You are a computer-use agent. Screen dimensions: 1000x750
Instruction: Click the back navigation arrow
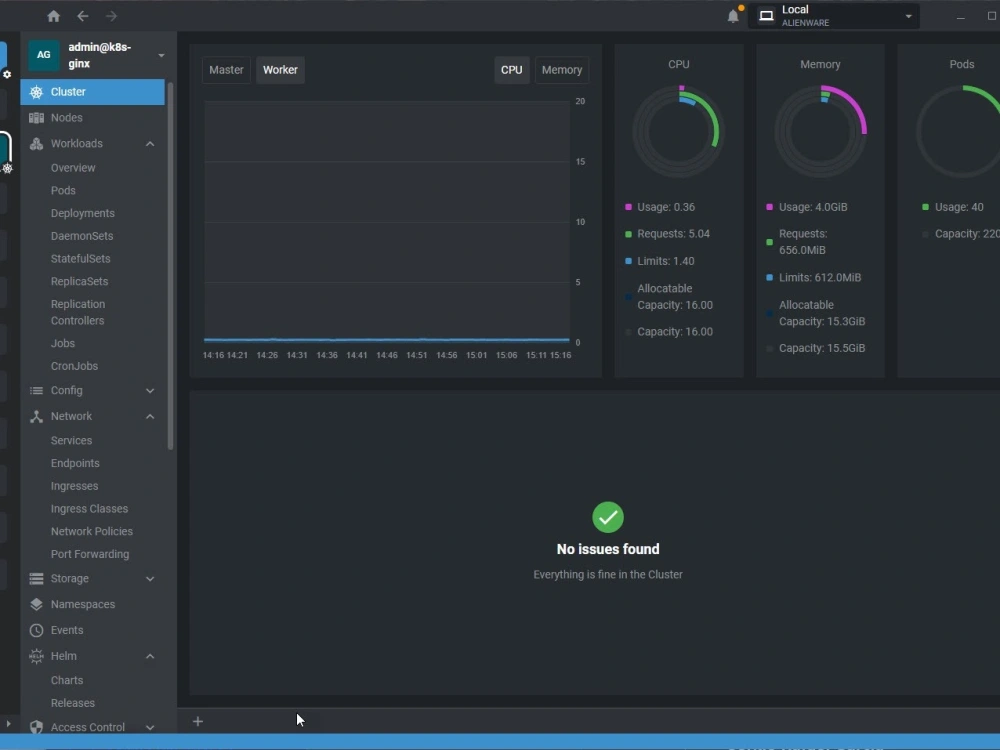click(x=83, y=15)
